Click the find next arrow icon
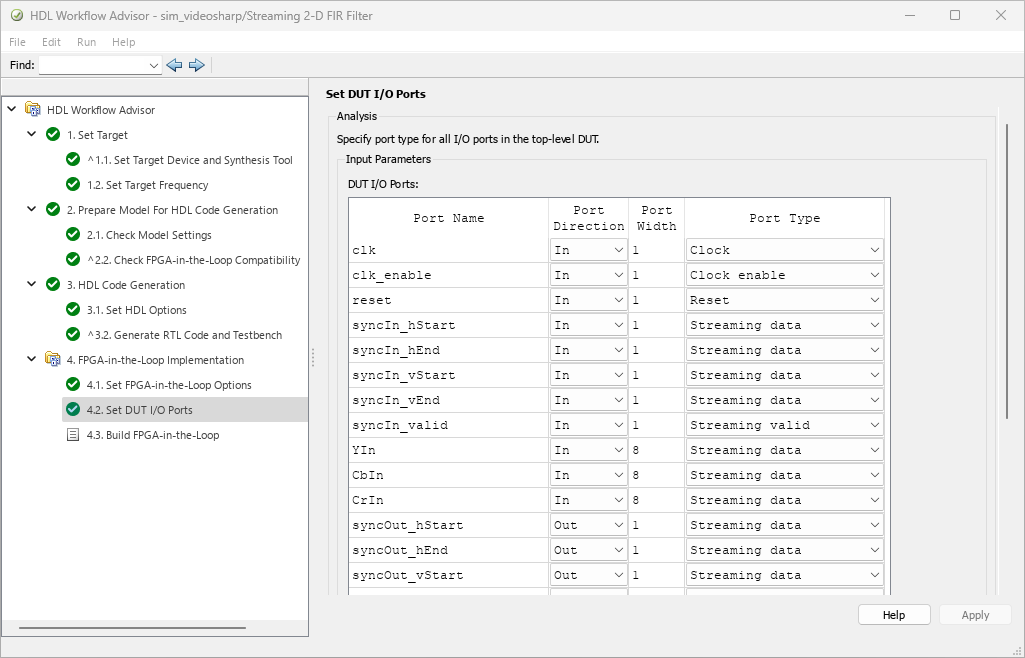 pos(197,65)
